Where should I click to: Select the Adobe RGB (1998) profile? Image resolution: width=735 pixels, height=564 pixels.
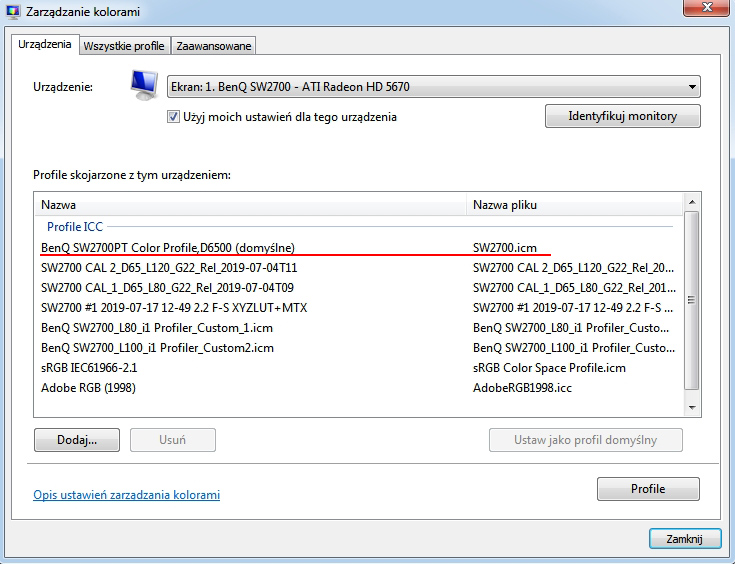point(359,388)
